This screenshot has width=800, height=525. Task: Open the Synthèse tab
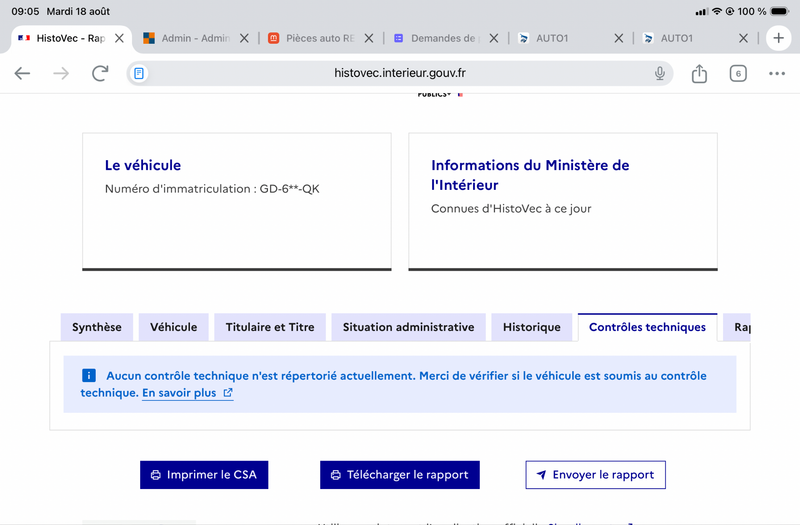(96, 327)
